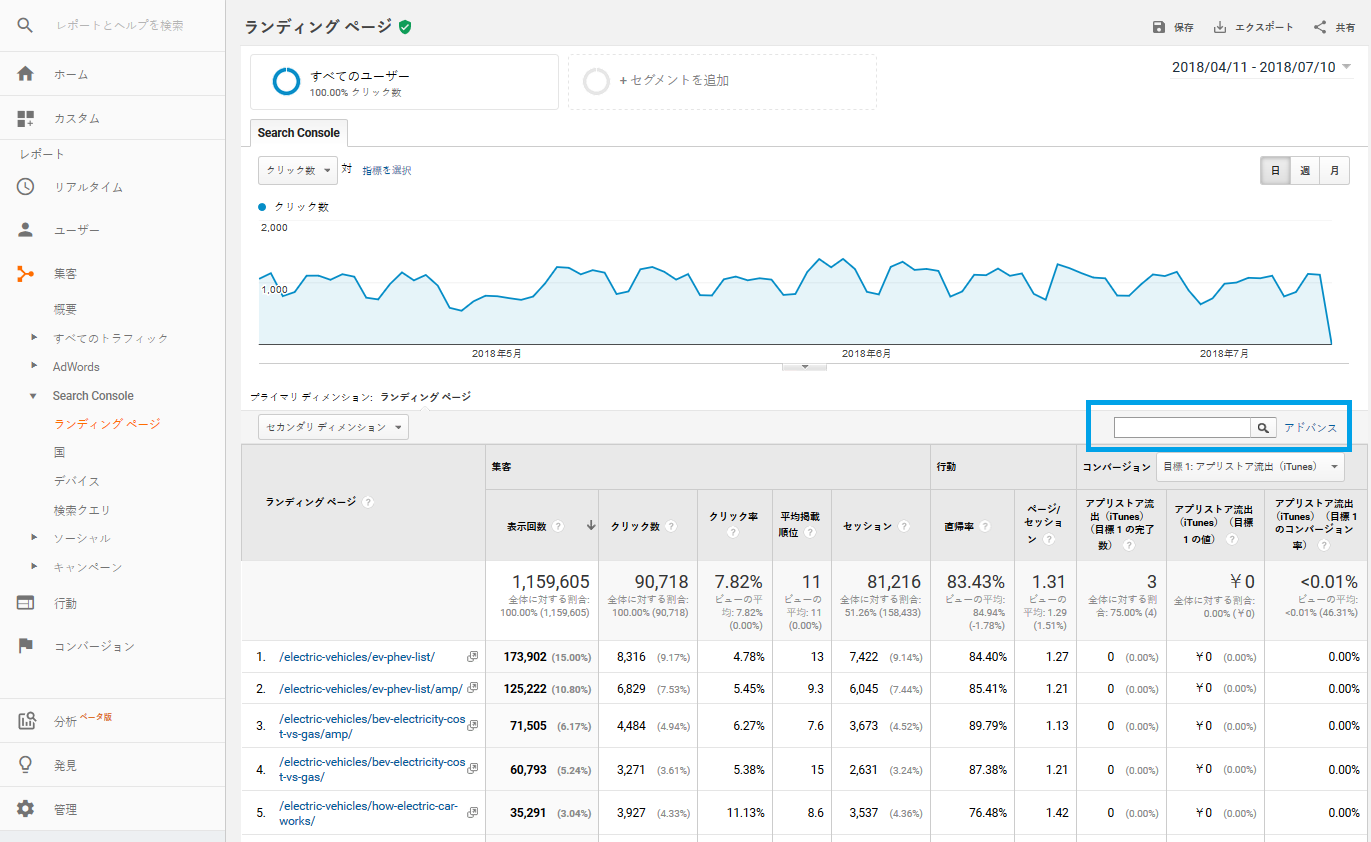
Task: Open the date range 2018/04/11 - 2018/07/10 picker
Action: 1262,67
